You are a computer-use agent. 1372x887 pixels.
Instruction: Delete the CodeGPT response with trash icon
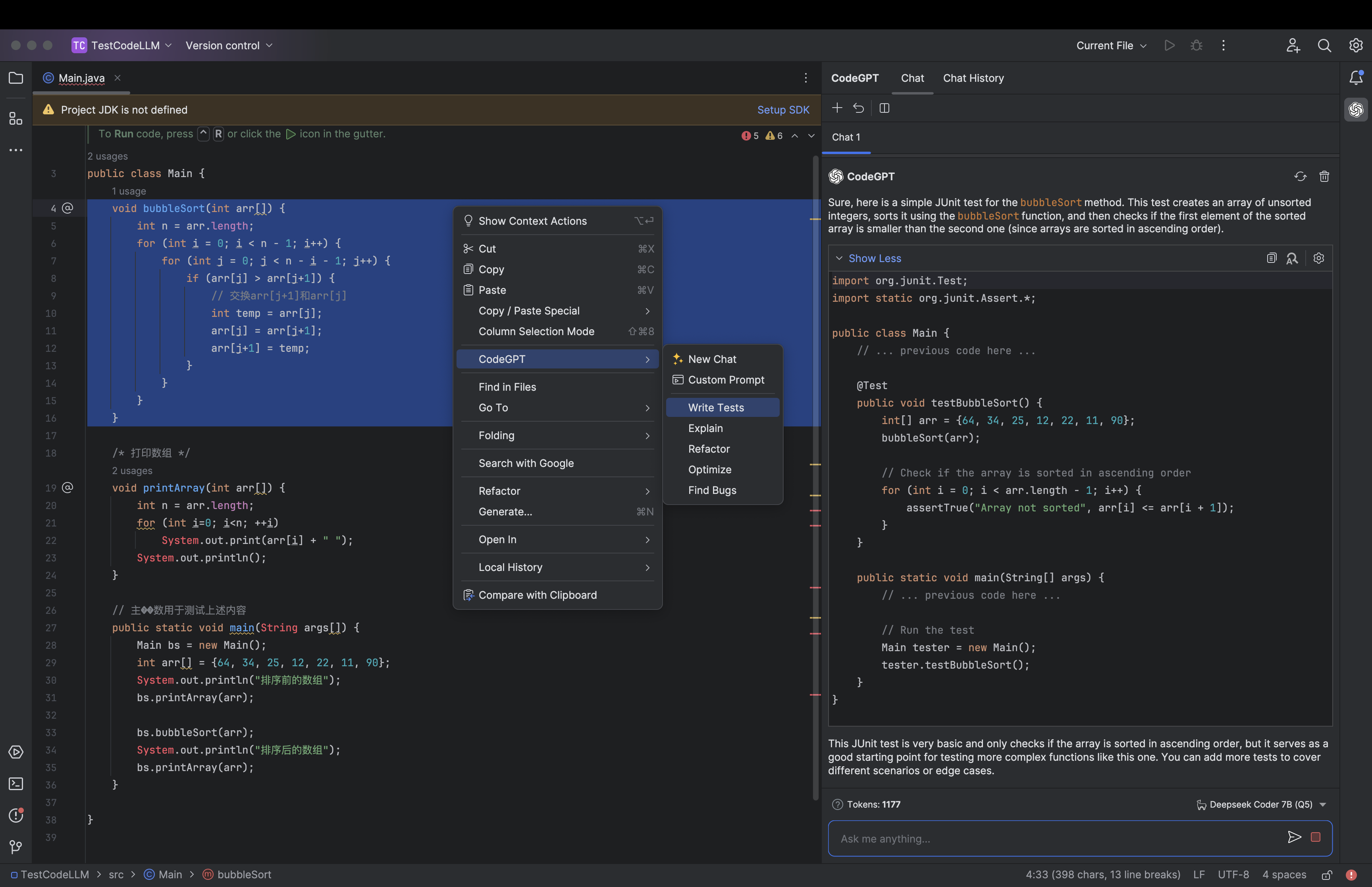1324,177
